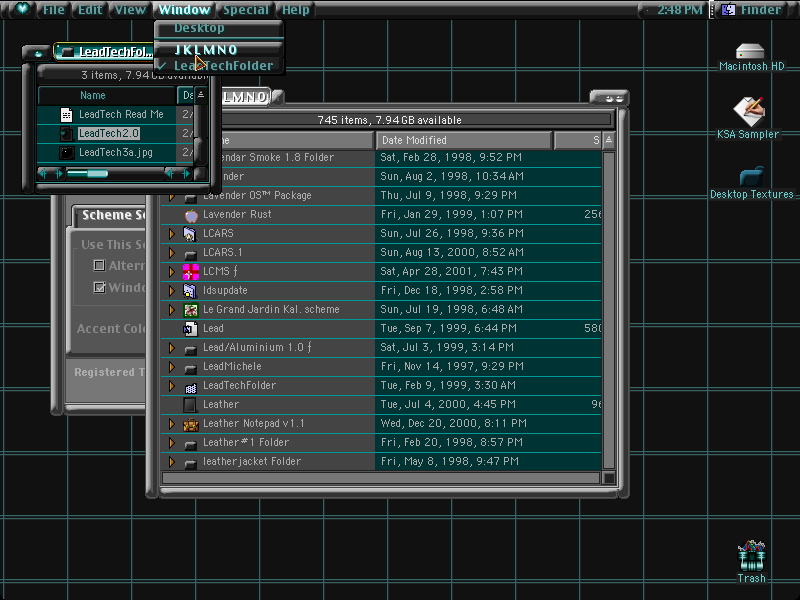Click the Leather #1 Folder icon
Viewport: 800px width, 600px height.
[190, 444]
